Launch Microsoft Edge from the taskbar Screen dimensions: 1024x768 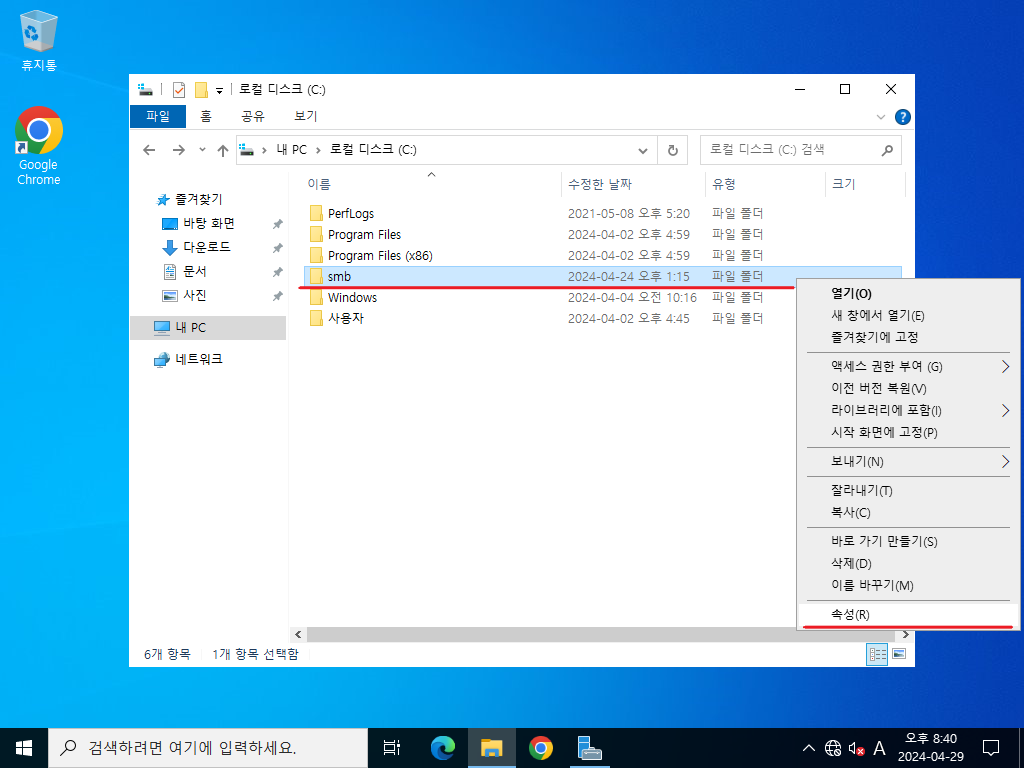point(443,748)
